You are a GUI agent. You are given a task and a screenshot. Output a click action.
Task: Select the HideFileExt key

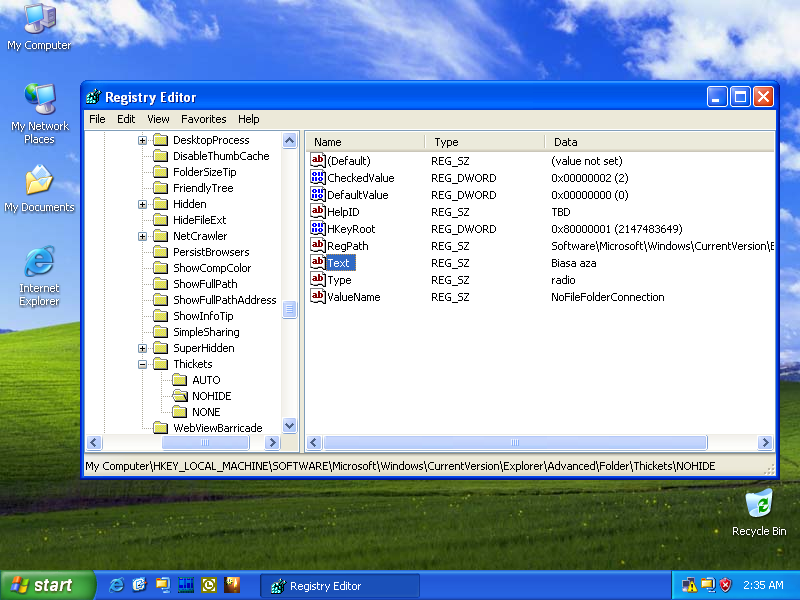point(199,220)
